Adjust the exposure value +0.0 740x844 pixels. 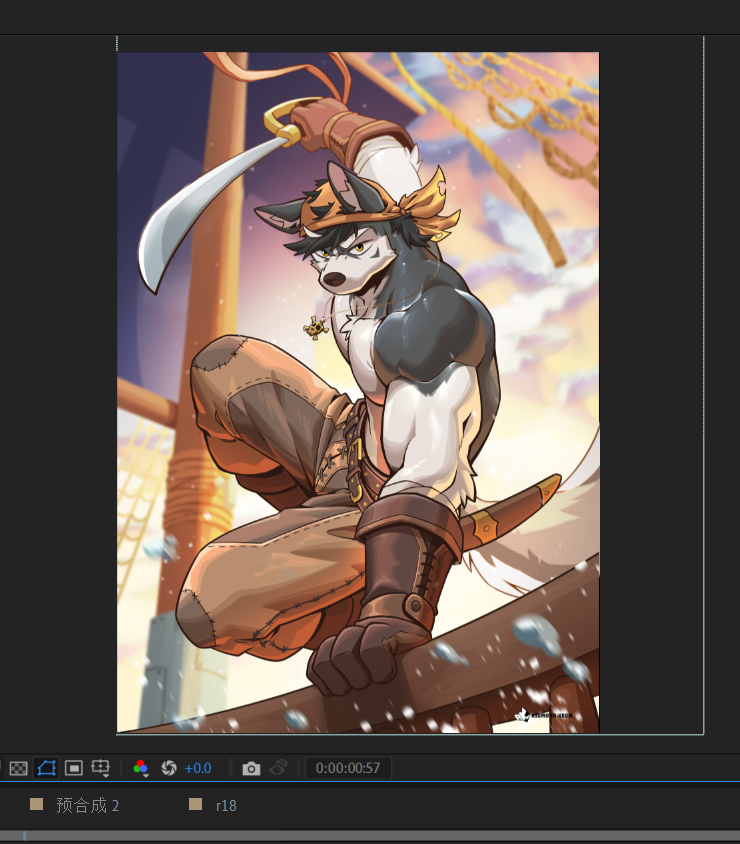click(x=198, y=768)
